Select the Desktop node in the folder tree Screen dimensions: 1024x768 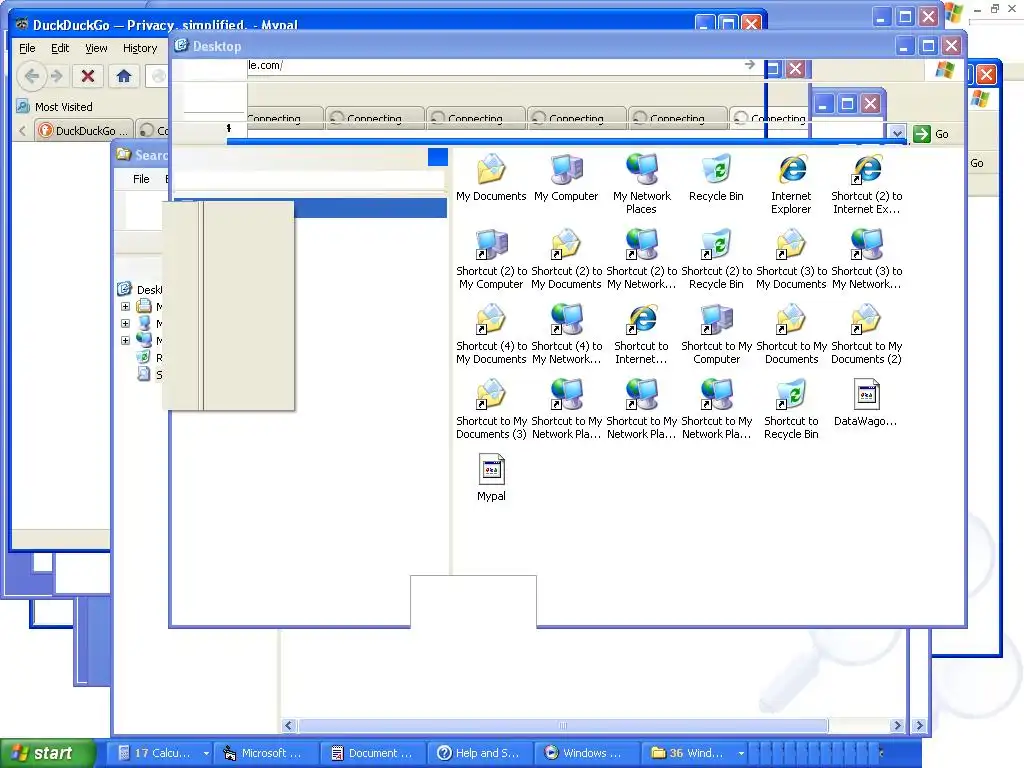[141, 289]
